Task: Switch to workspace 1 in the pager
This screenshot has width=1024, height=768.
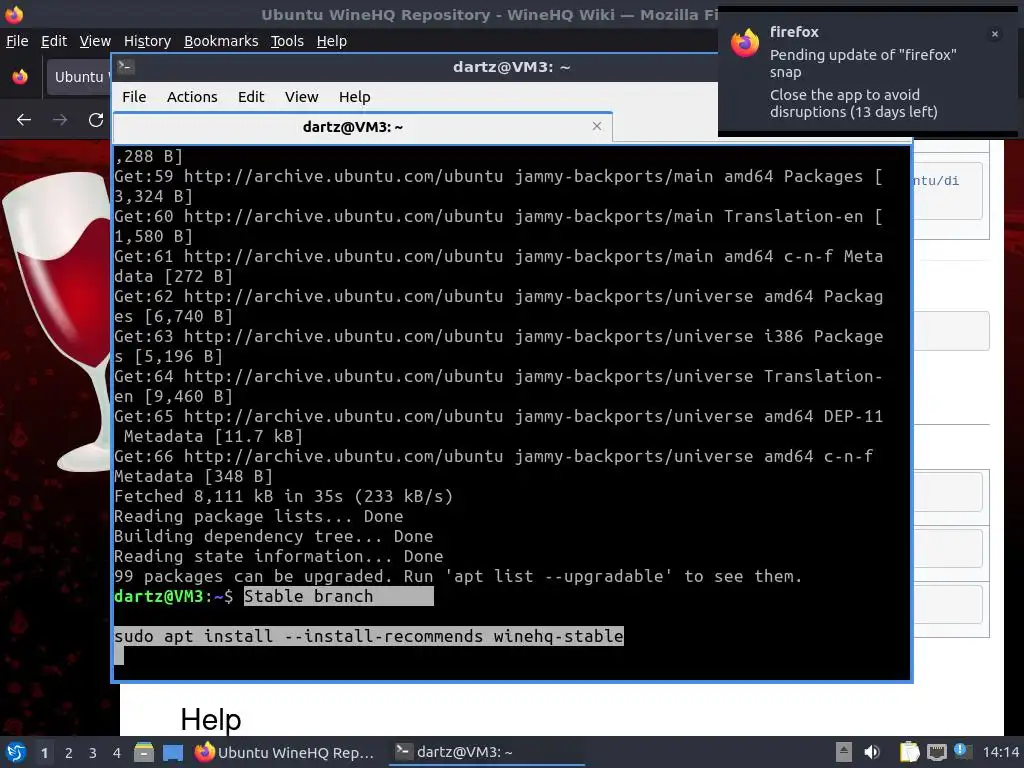Action: tap(44, 753)
